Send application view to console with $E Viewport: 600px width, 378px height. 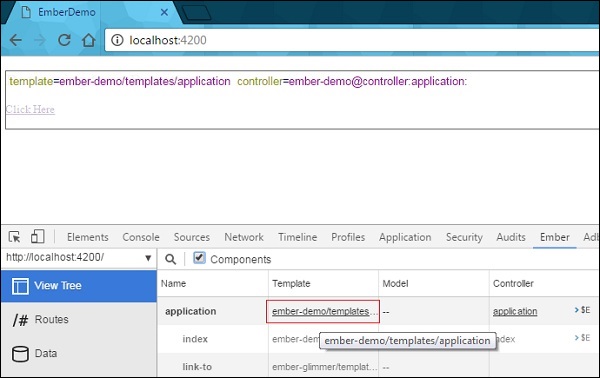[x=582, y=310]
